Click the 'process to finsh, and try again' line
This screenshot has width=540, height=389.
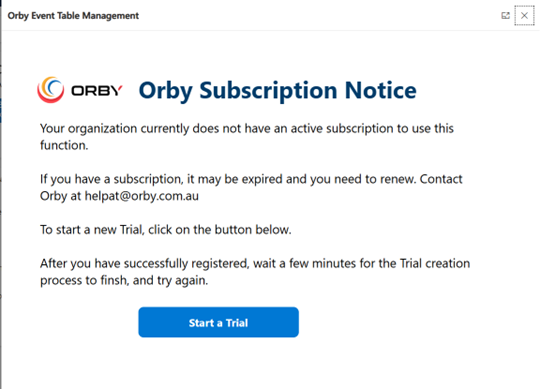click(x=124, y=280)
